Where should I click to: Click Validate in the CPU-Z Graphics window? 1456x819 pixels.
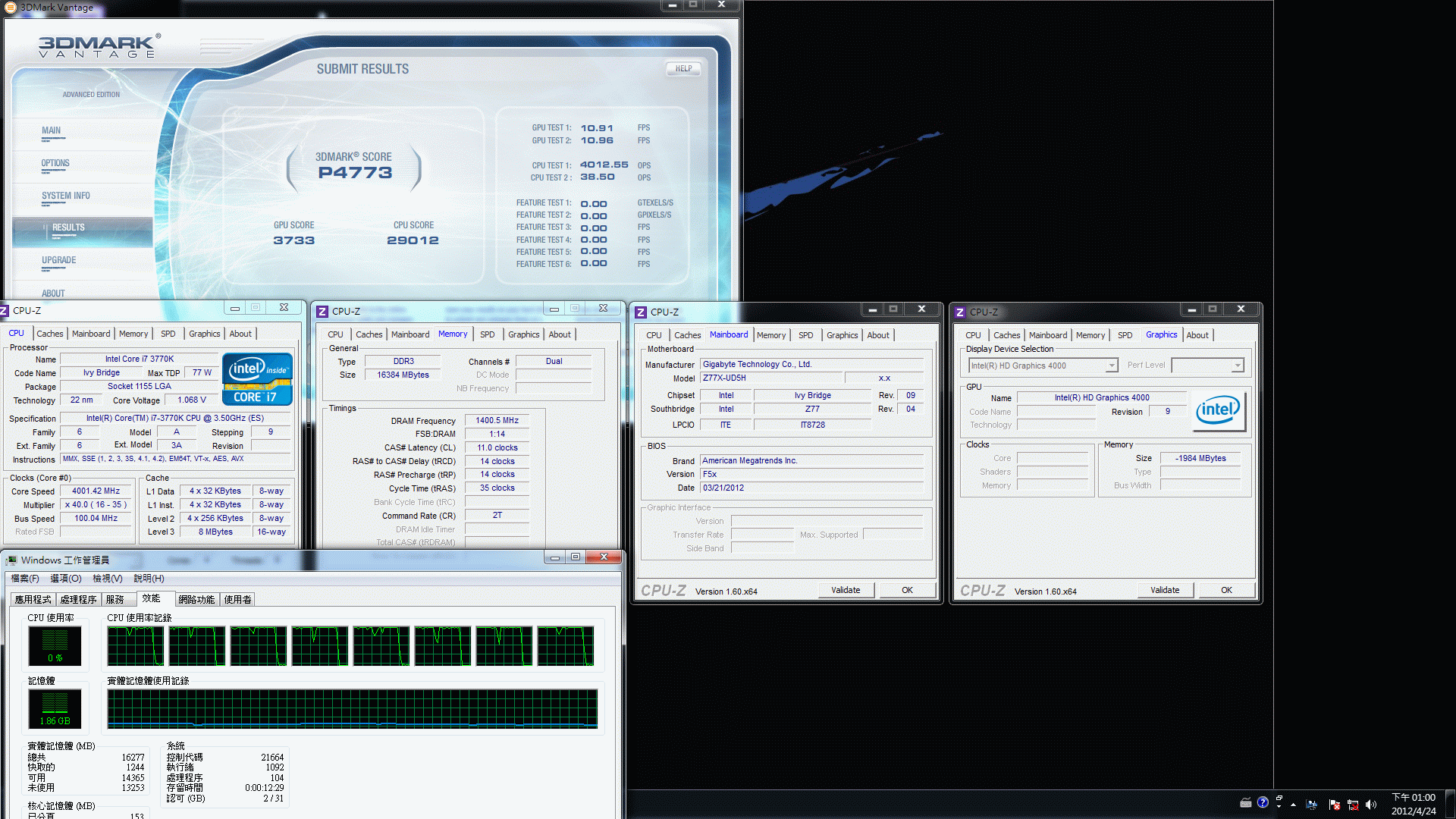(1165, 590)
